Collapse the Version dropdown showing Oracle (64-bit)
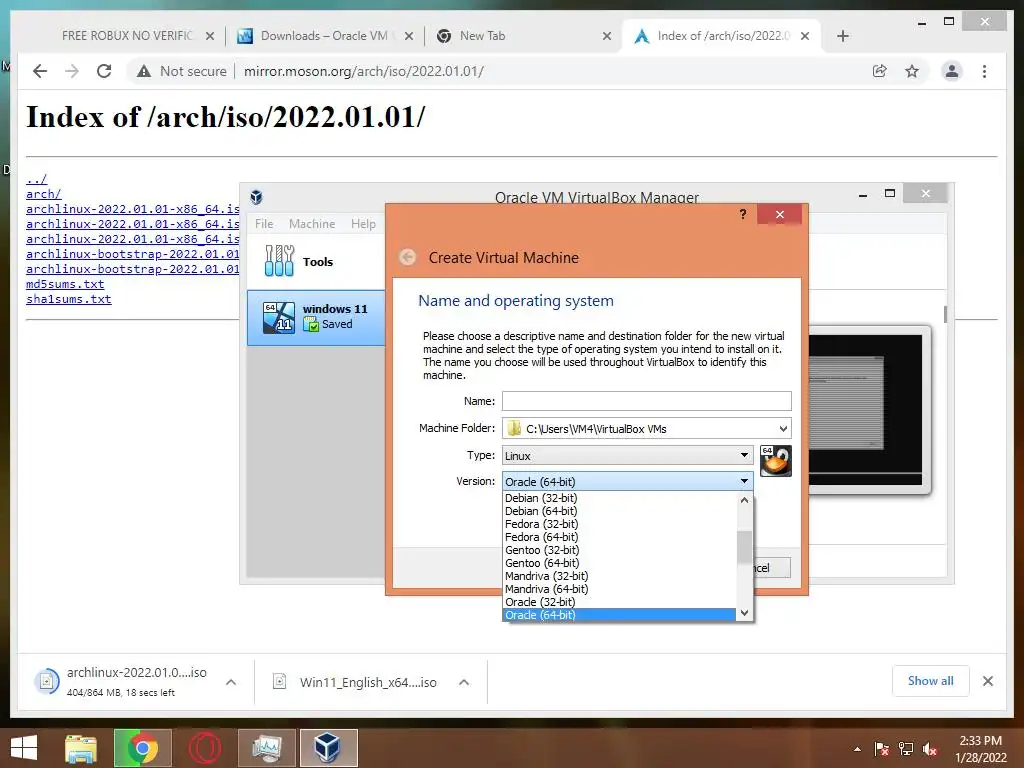 pyautogui.click(x=628, y=482)
